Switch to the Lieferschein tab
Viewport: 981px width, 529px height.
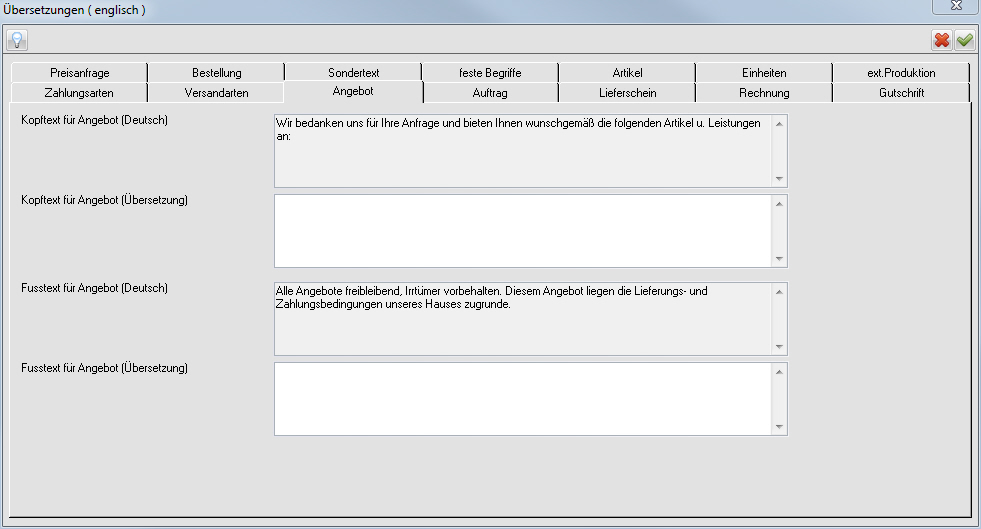(627, 93)
